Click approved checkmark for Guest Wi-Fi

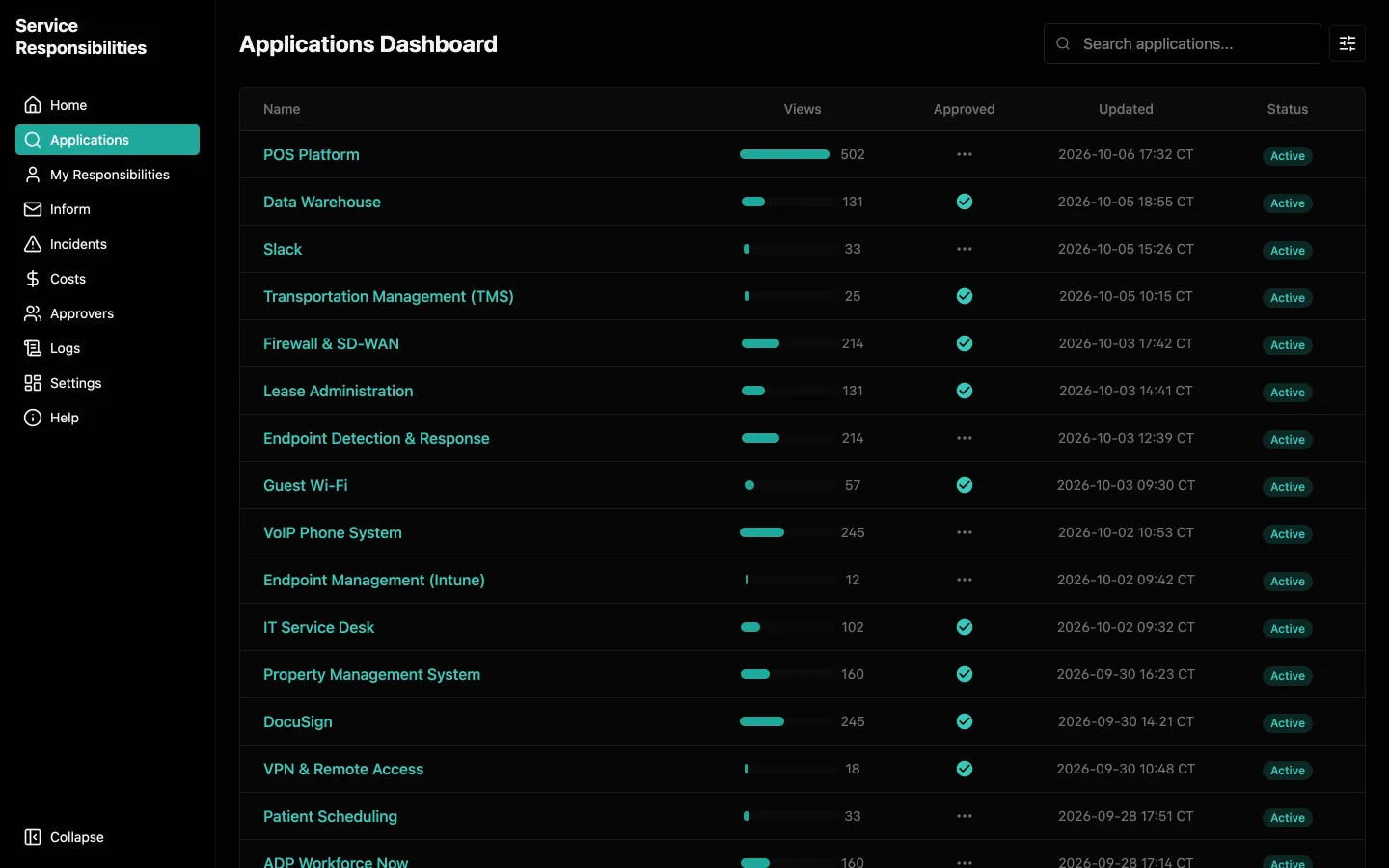[x=965, y=485]
